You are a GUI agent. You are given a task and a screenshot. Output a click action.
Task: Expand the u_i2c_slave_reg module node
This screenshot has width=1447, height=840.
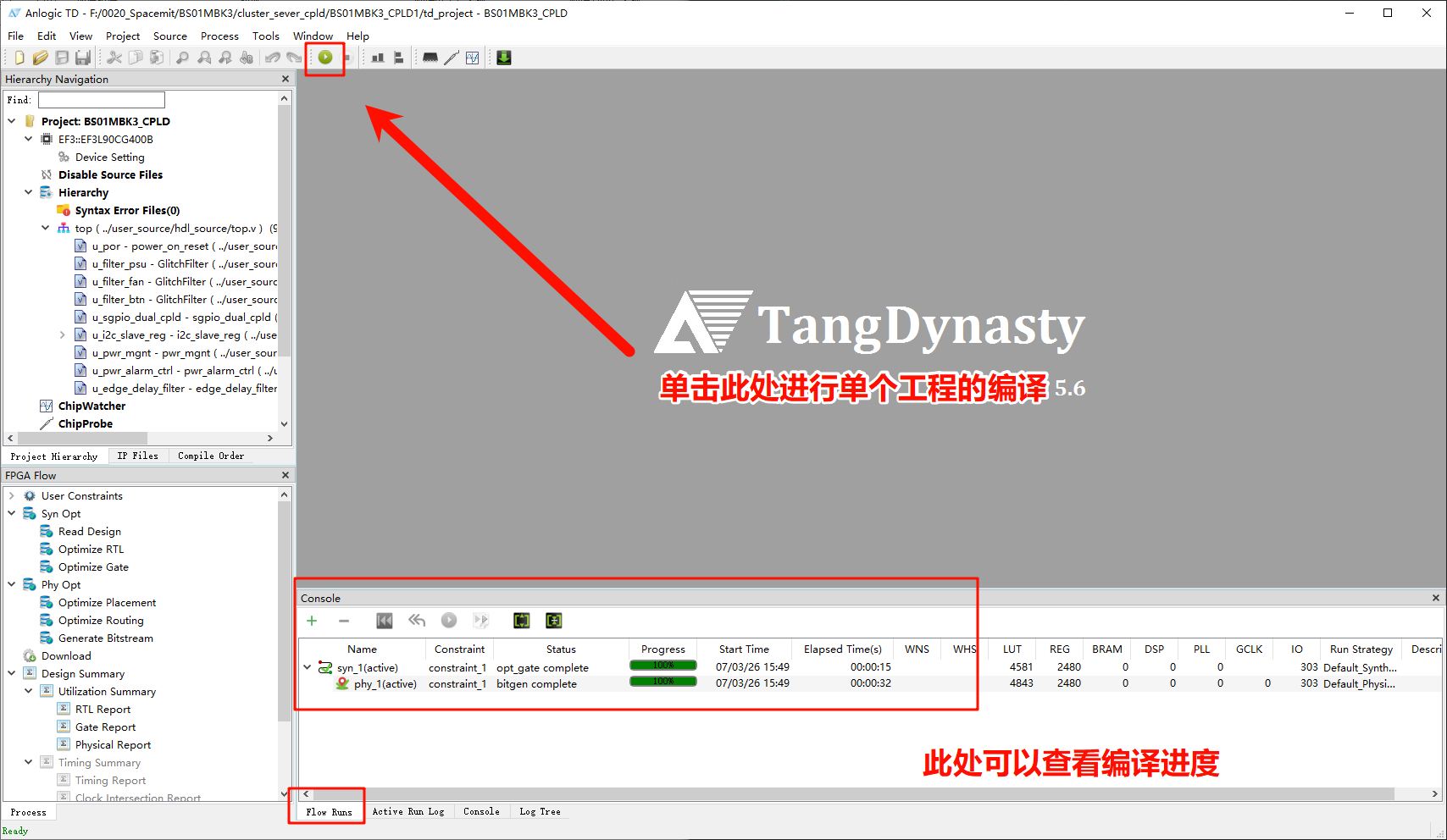(63, 335)
